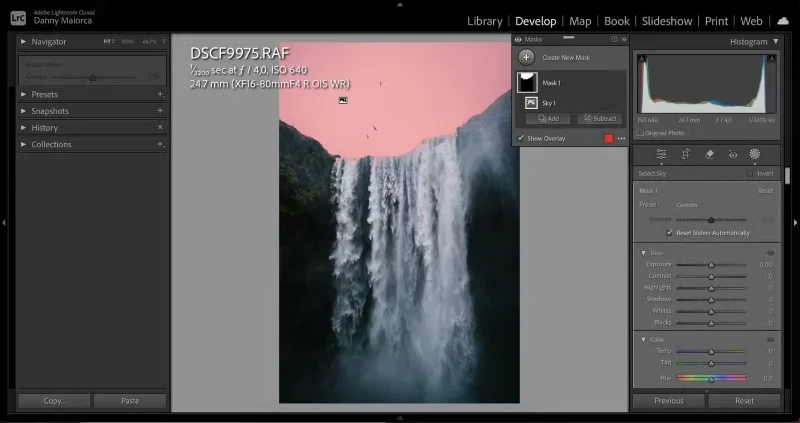Toggle the Show Overlay checkbox
800x423 pixels.
[520, 138]
